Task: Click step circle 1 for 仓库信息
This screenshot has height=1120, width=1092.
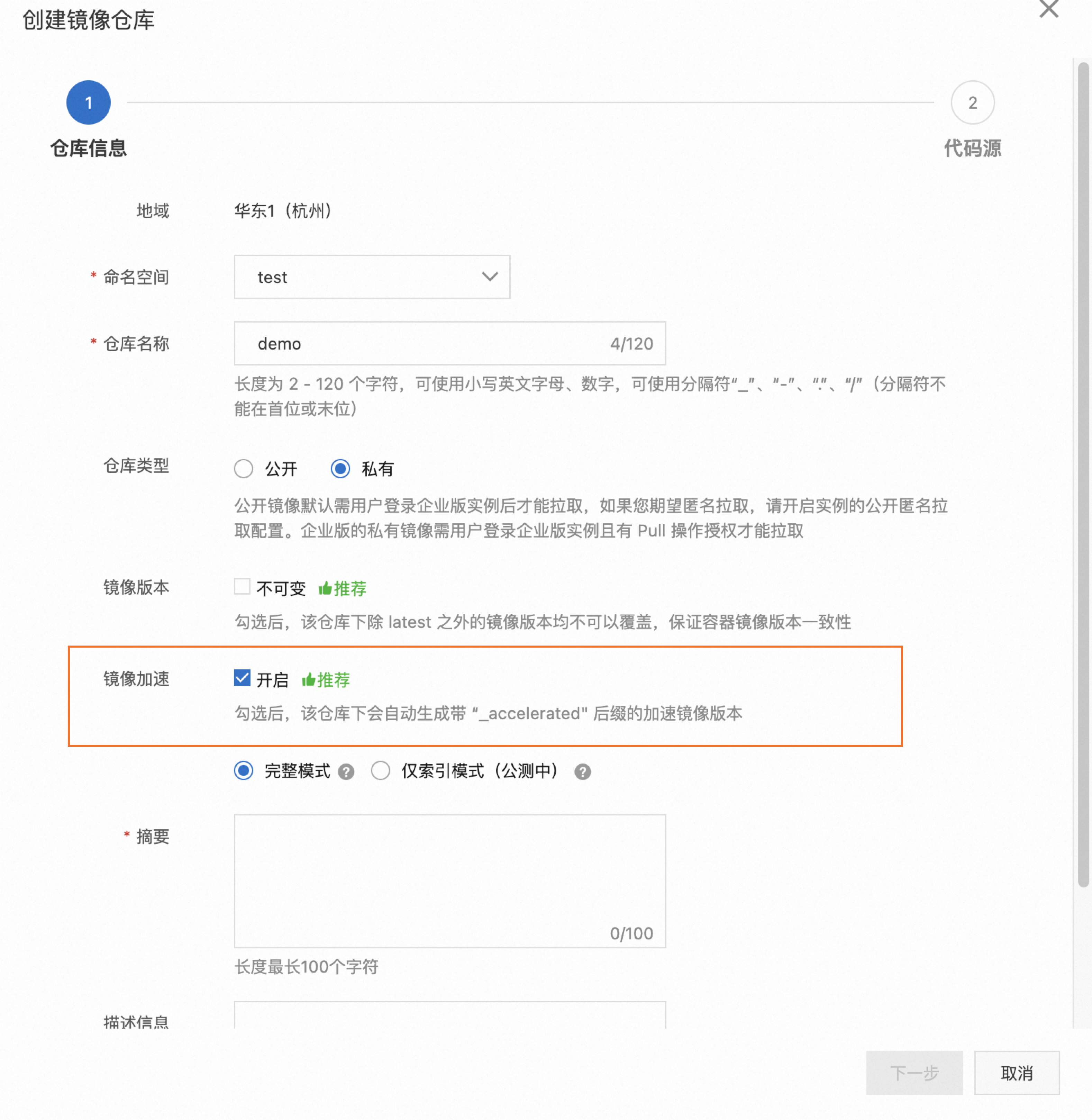Action: coord(88,102)
